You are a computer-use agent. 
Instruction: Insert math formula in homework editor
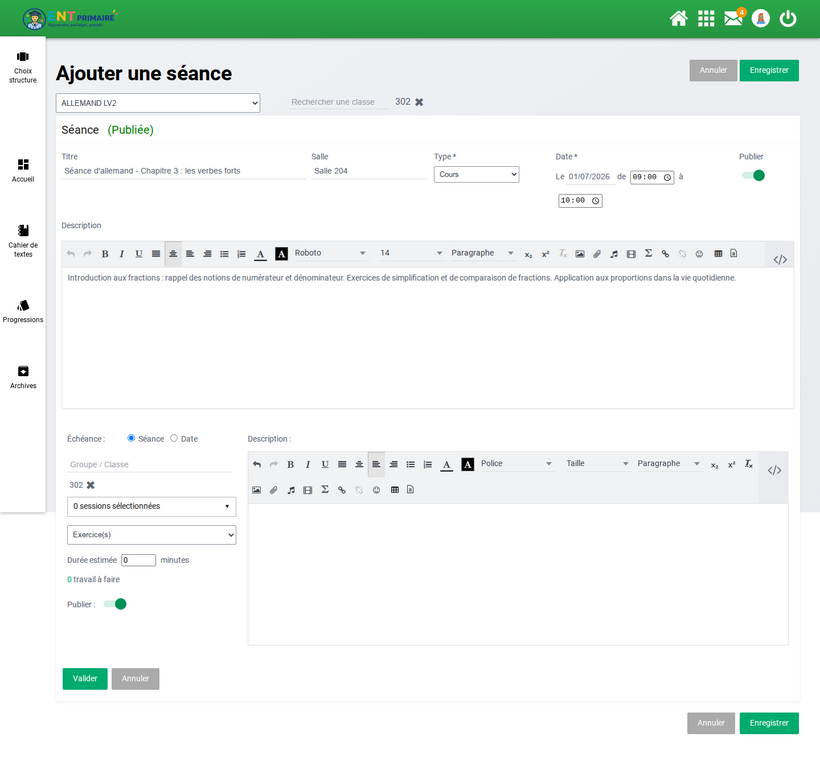pyautogui.click(x=325, y=490)
